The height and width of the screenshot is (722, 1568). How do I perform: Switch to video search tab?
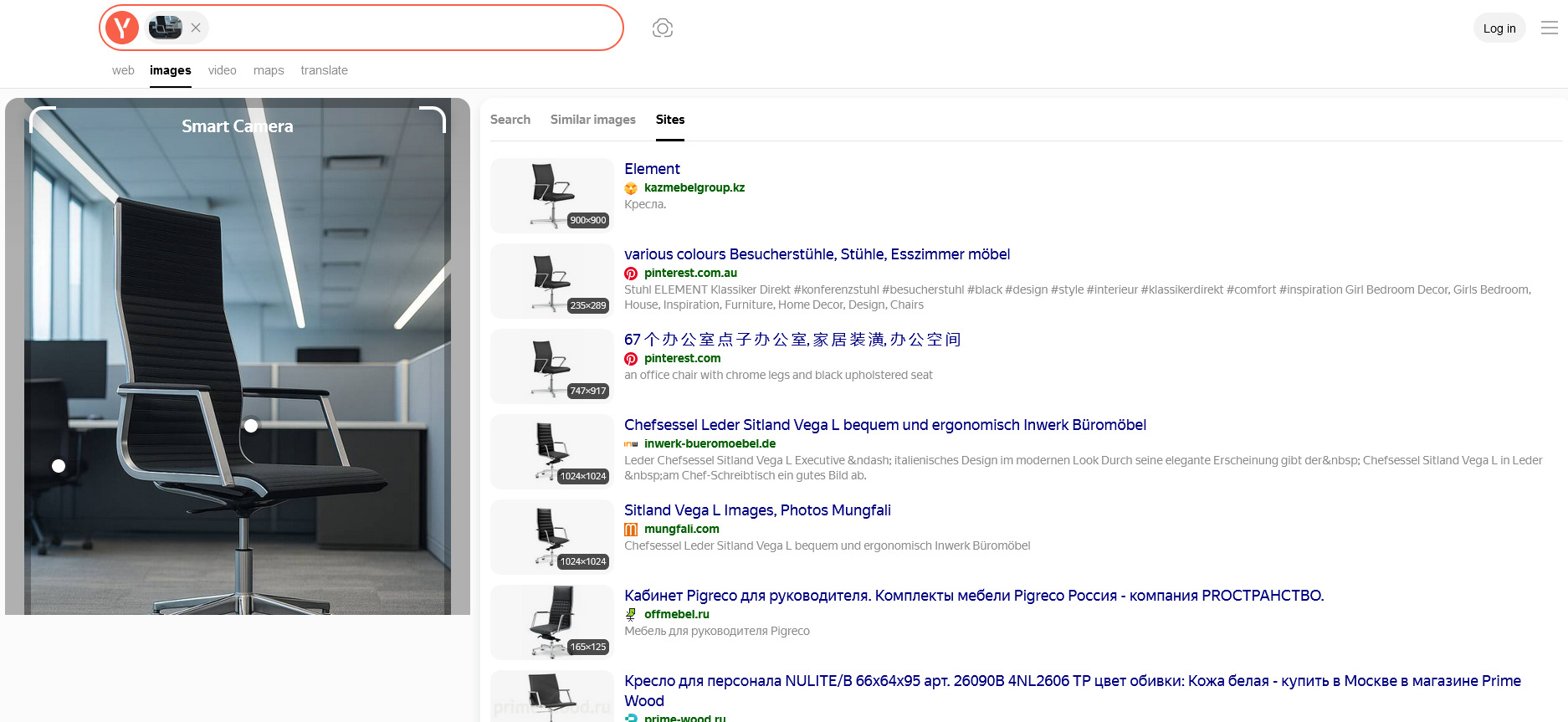coord(223,70)
